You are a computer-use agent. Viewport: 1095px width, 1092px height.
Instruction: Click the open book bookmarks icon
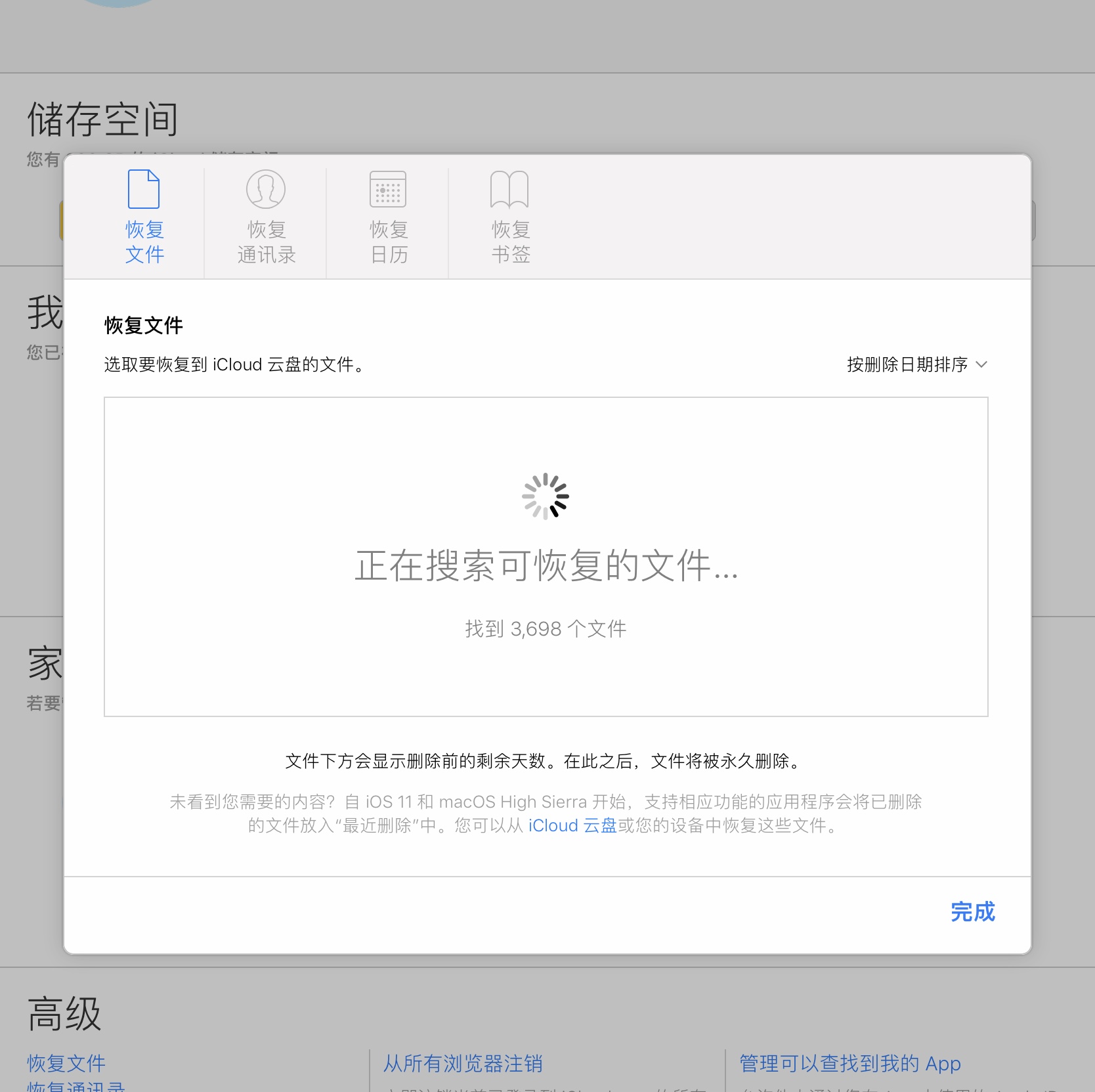click(x=509, y=189)
